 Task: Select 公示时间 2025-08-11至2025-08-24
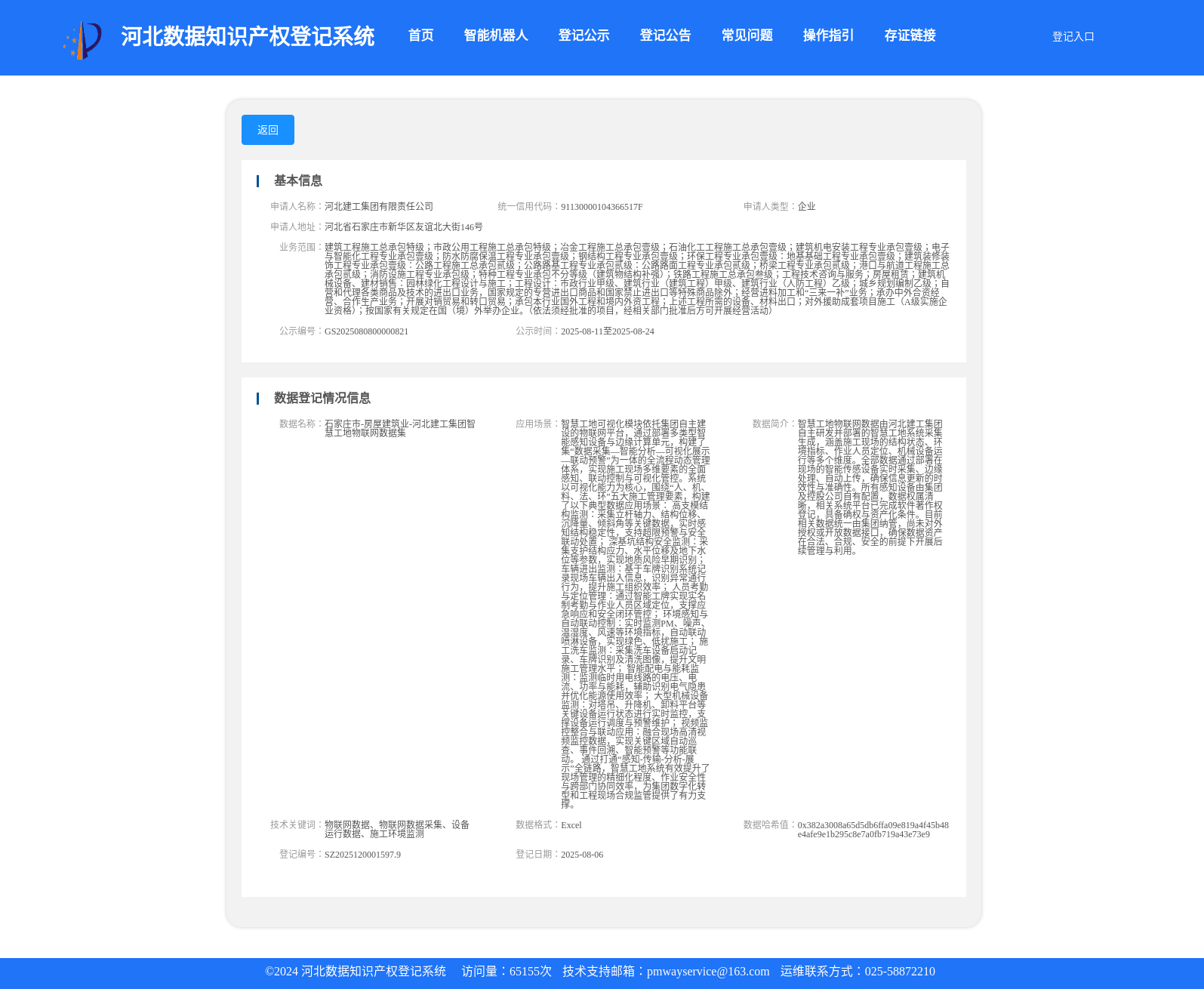point(608,331)
